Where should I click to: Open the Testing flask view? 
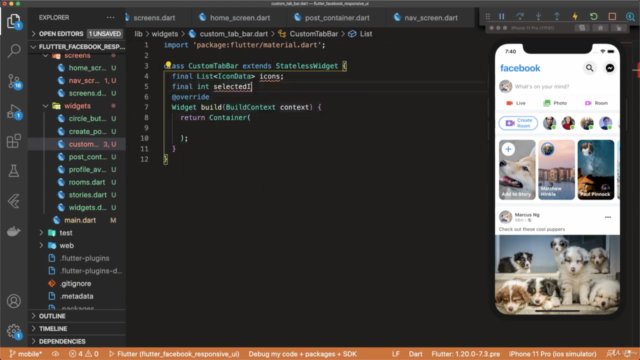click(x=14, y=171)
